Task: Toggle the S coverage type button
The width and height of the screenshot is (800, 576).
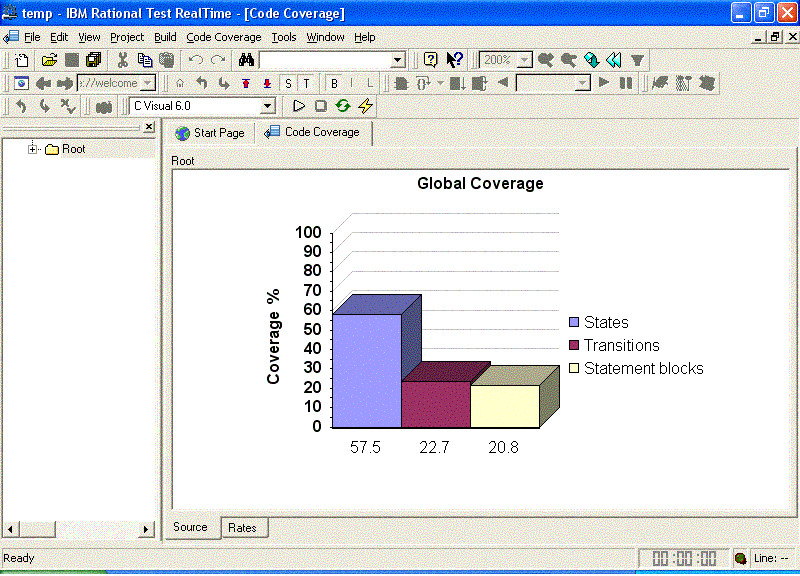Action: coord(288,84)
